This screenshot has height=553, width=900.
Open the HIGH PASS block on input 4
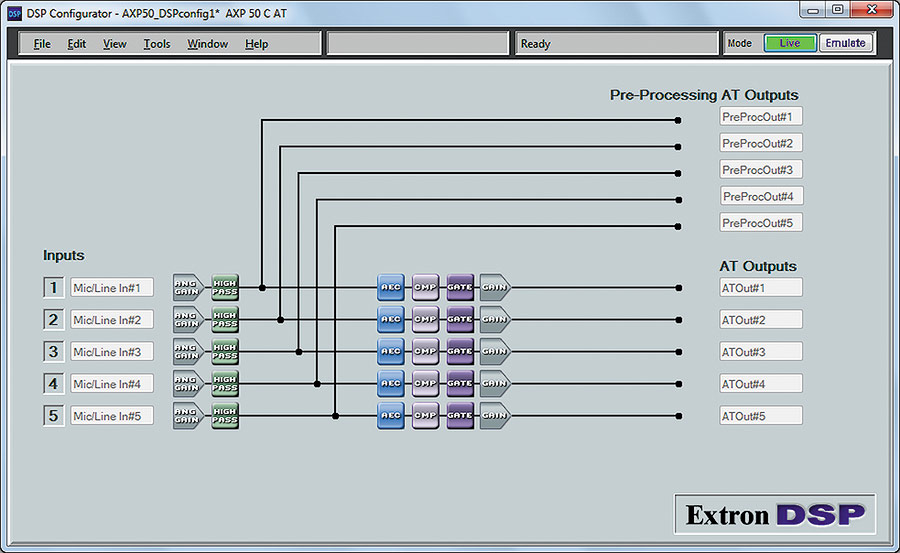225,384
